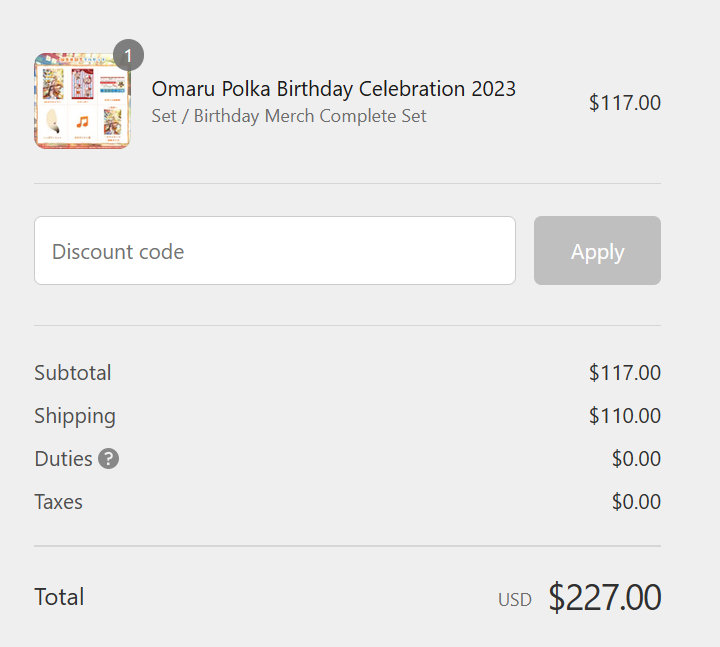
Task: Click the Duties amount $0.00
Action: point(636,459)
